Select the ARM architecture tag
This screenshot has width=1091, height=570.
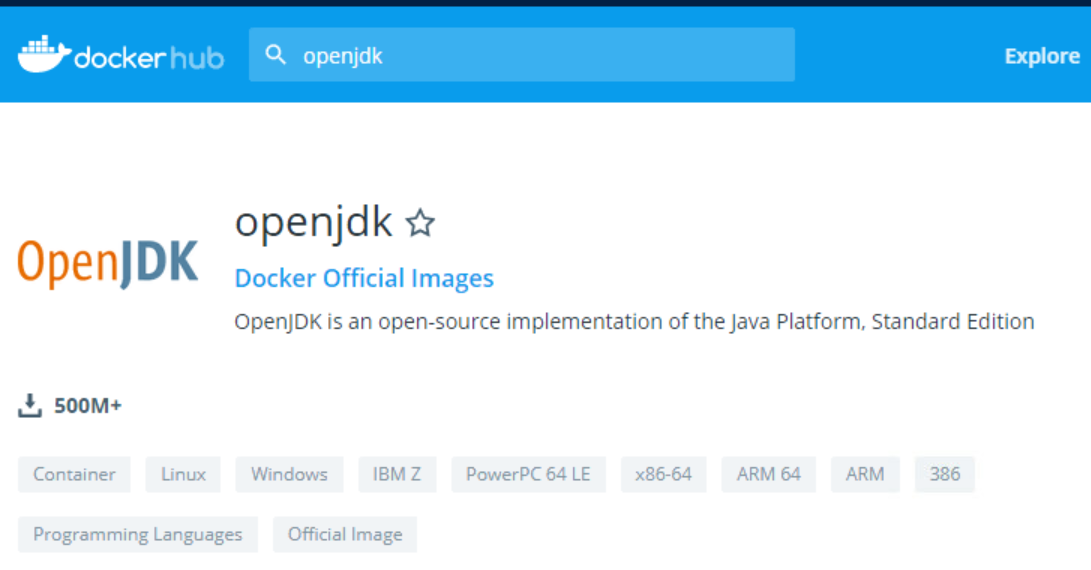(865, 474)
